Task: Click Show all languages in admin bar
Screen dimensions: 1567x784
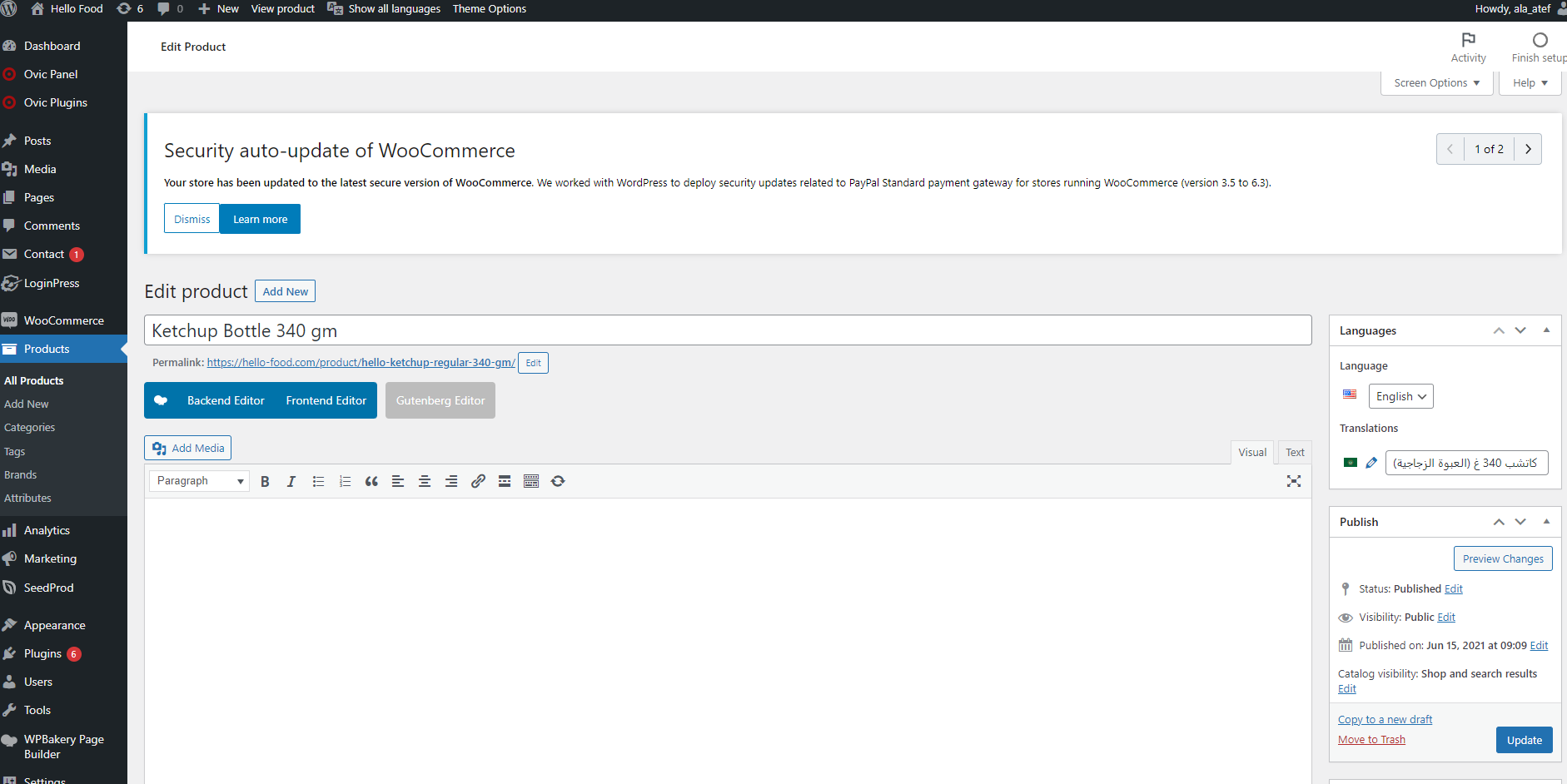Action: 385,9
